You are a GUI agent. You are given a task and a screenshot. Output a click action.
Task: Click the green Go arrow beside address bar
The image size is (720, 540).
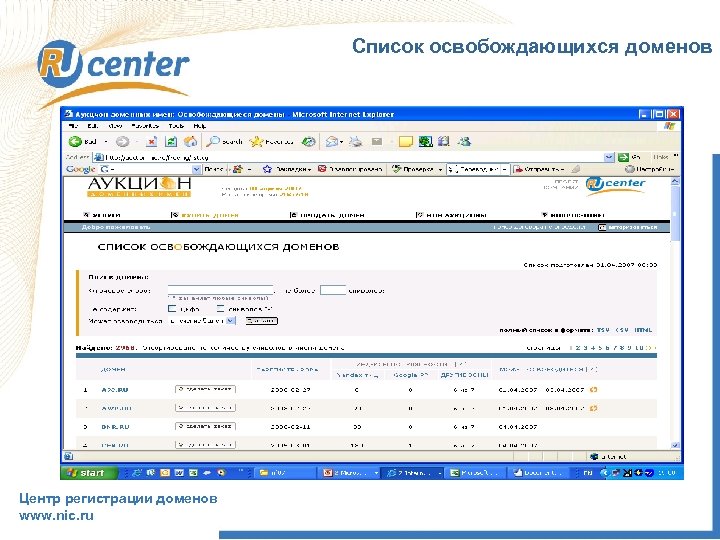pos(623,157)
